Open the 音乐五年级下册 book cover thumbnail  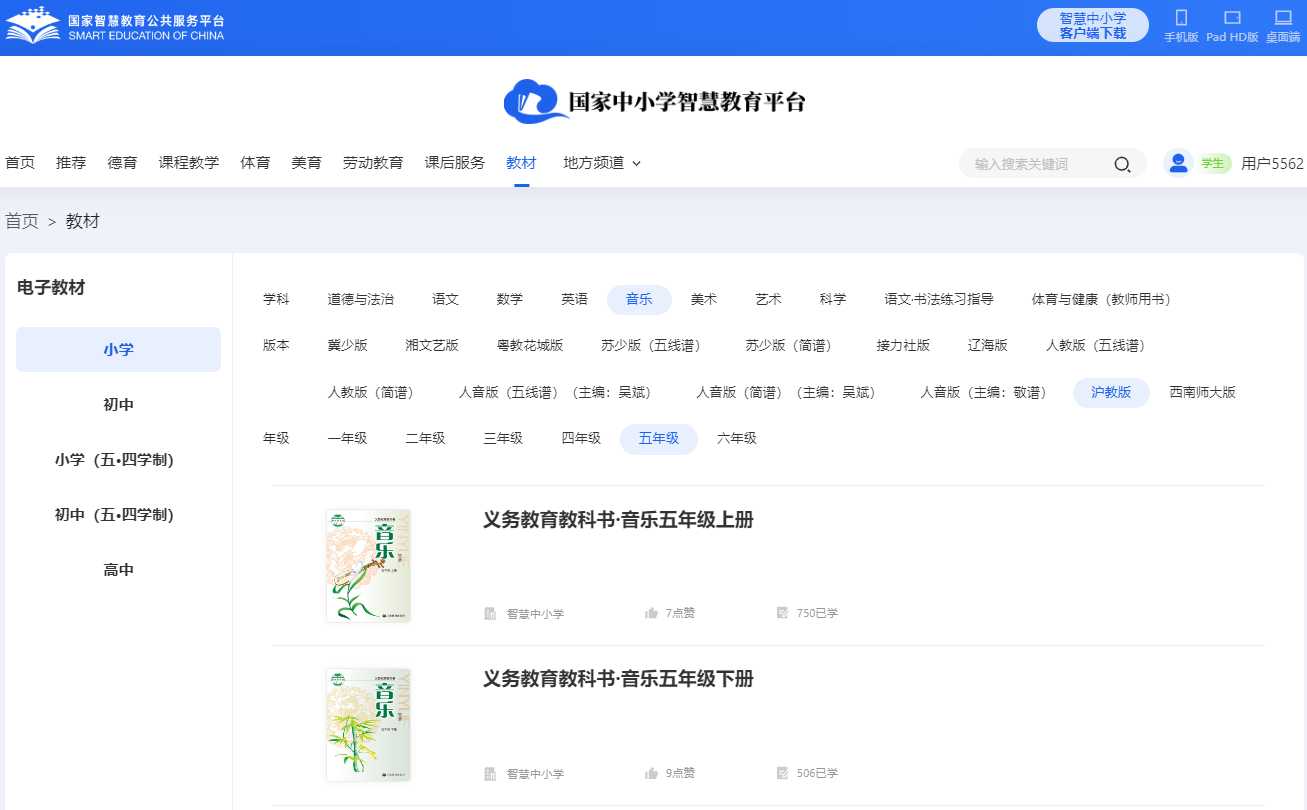(368, 725)
